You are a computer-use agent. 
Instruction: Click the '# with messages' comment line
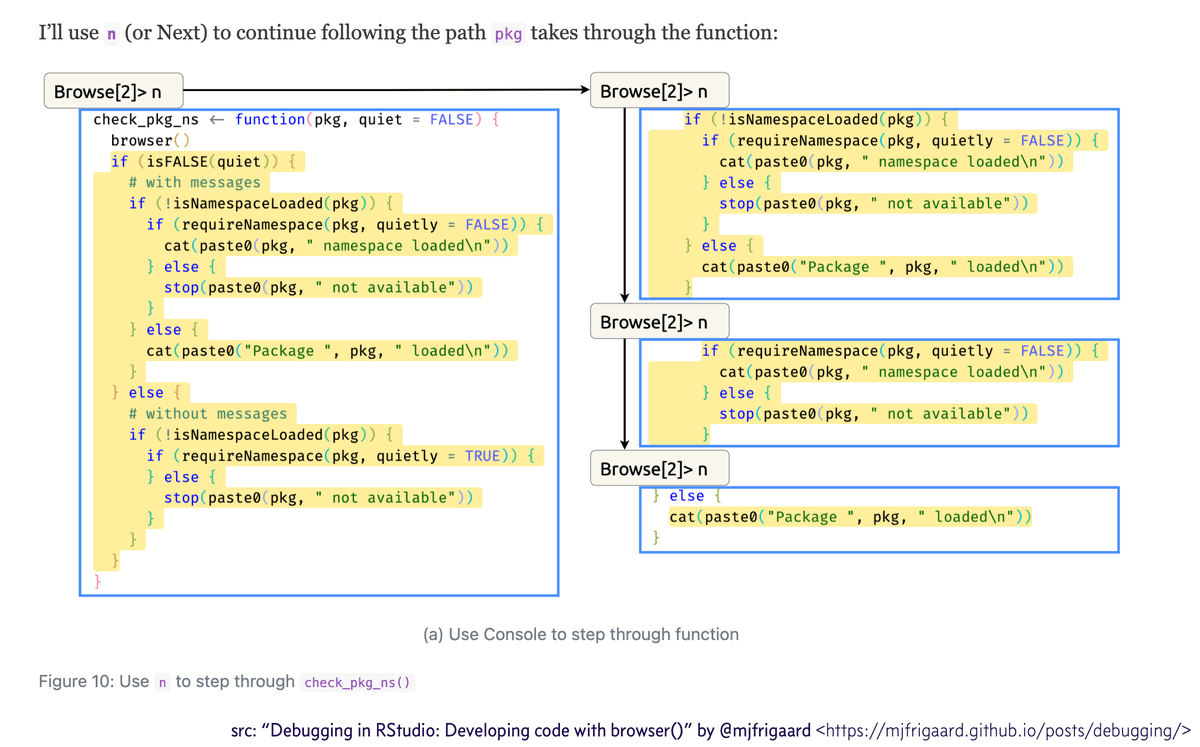tap(194, 182)
